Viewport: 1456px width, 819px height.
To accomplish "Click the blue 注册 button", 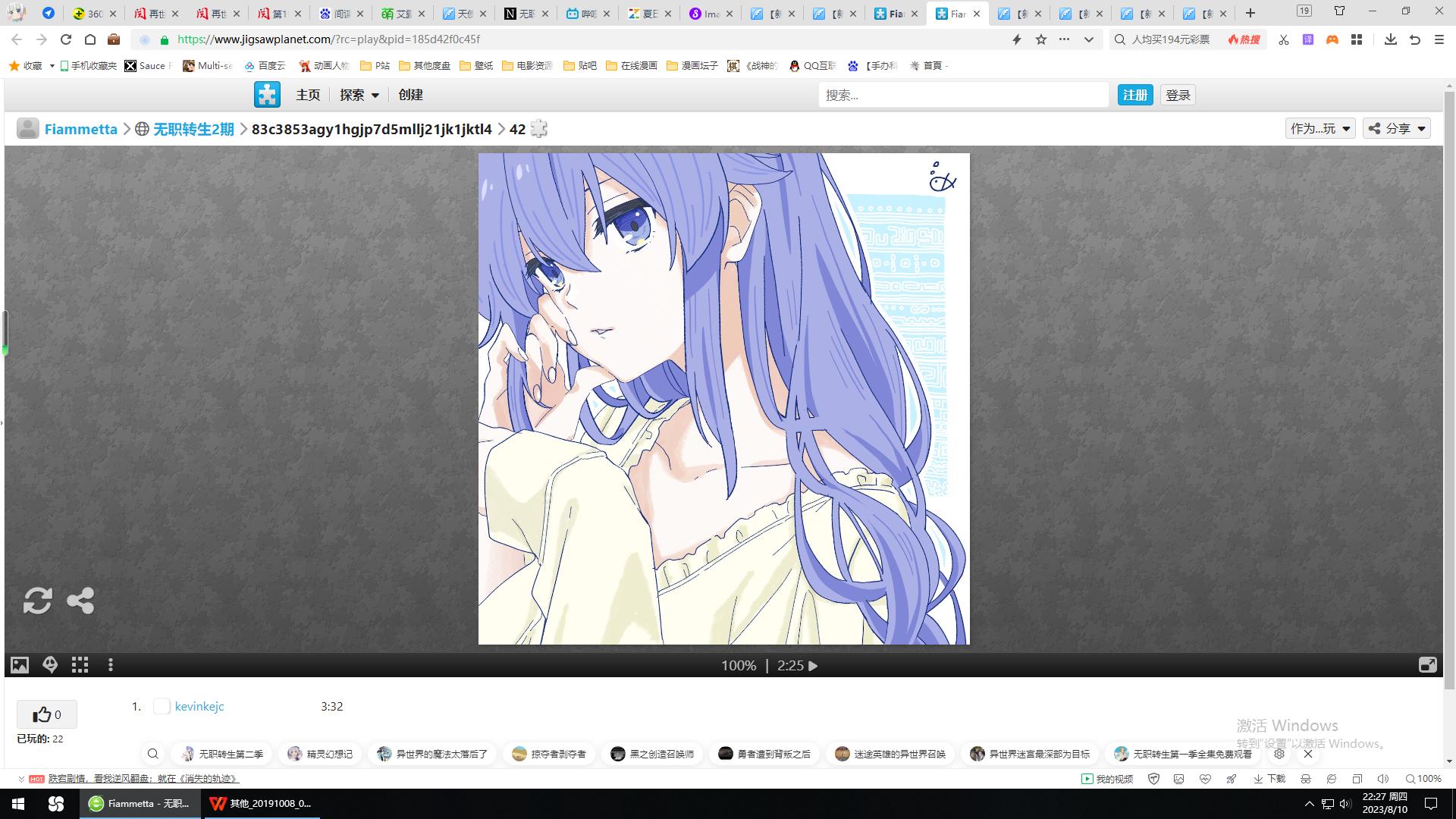I will (x=1134, y=95).
